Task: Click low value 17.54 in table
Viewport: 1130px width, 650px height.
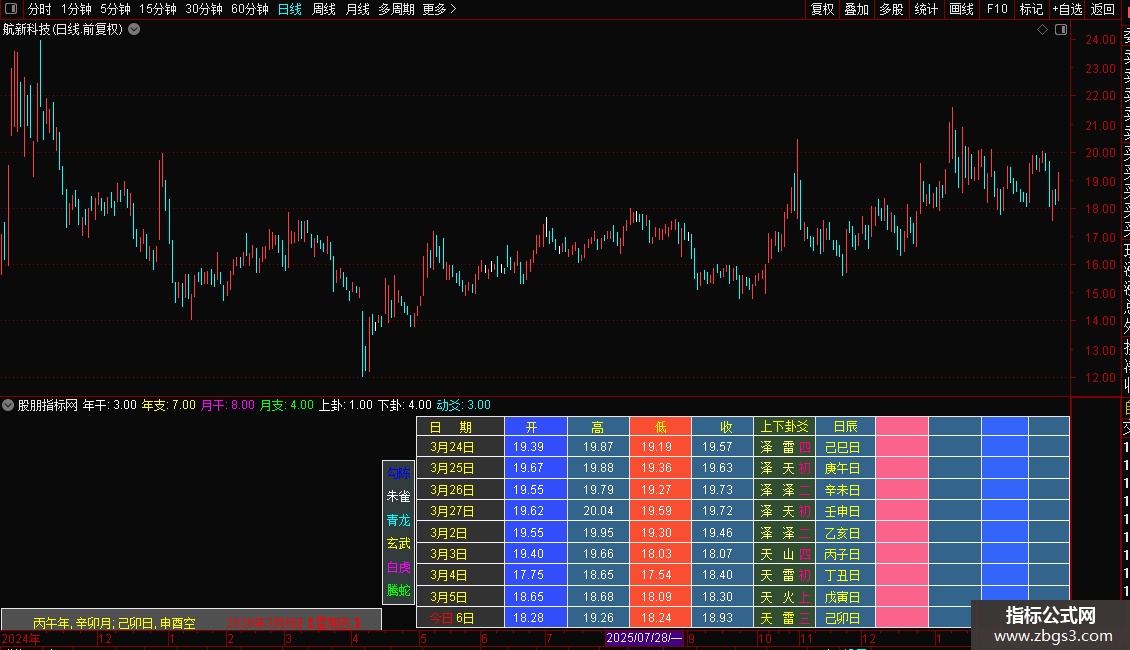Action: point(660,575)
